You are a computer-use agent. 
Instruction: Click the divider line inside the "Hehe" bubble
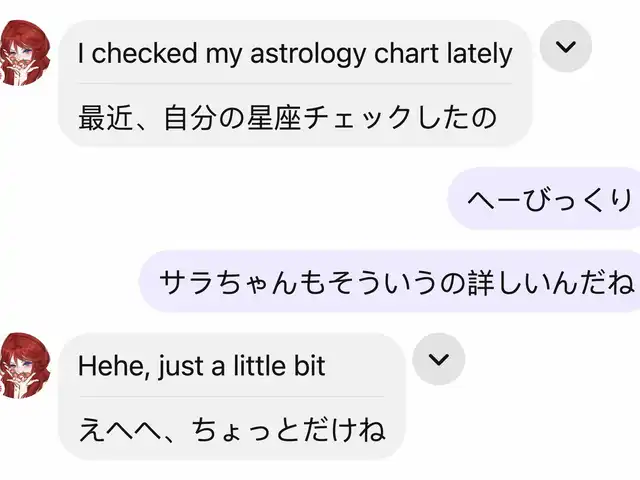(231, 396)
